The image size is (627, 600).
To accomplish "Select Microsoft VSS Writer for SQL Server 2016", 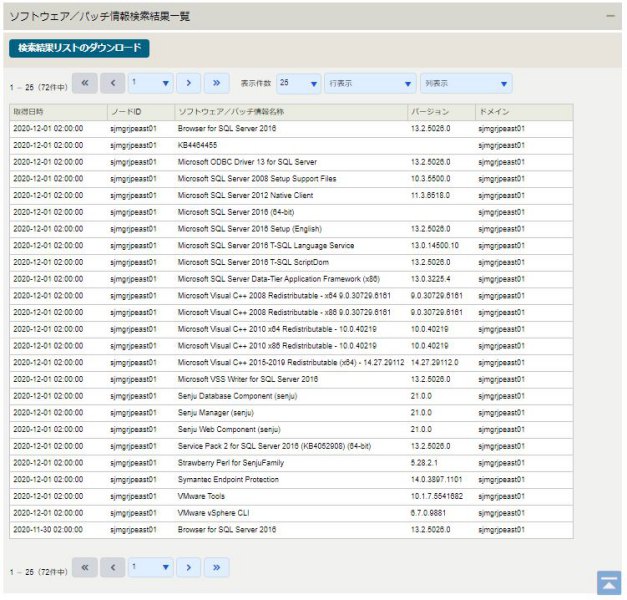I will [x=248, y=379].
